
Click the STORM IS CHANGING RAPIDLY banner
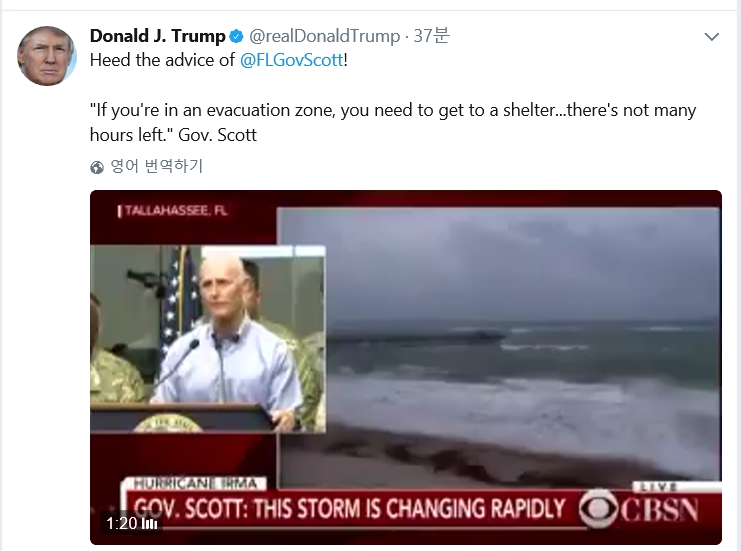pos(349,509)
